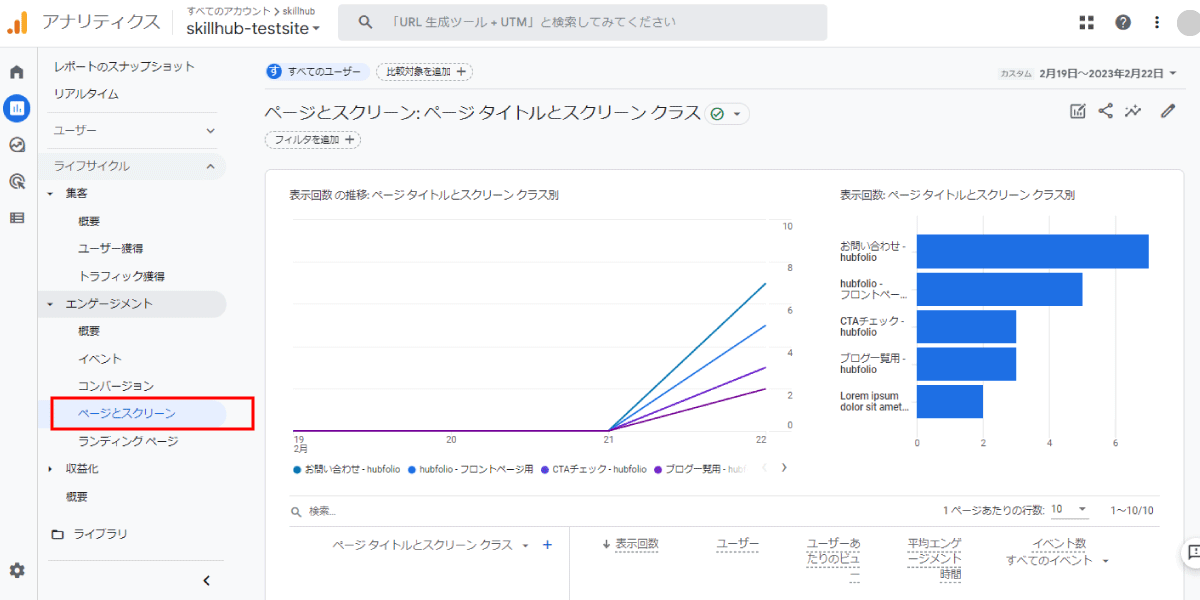
Task: Open ライブラリ in the sidebar
Action: pos(100,534)
